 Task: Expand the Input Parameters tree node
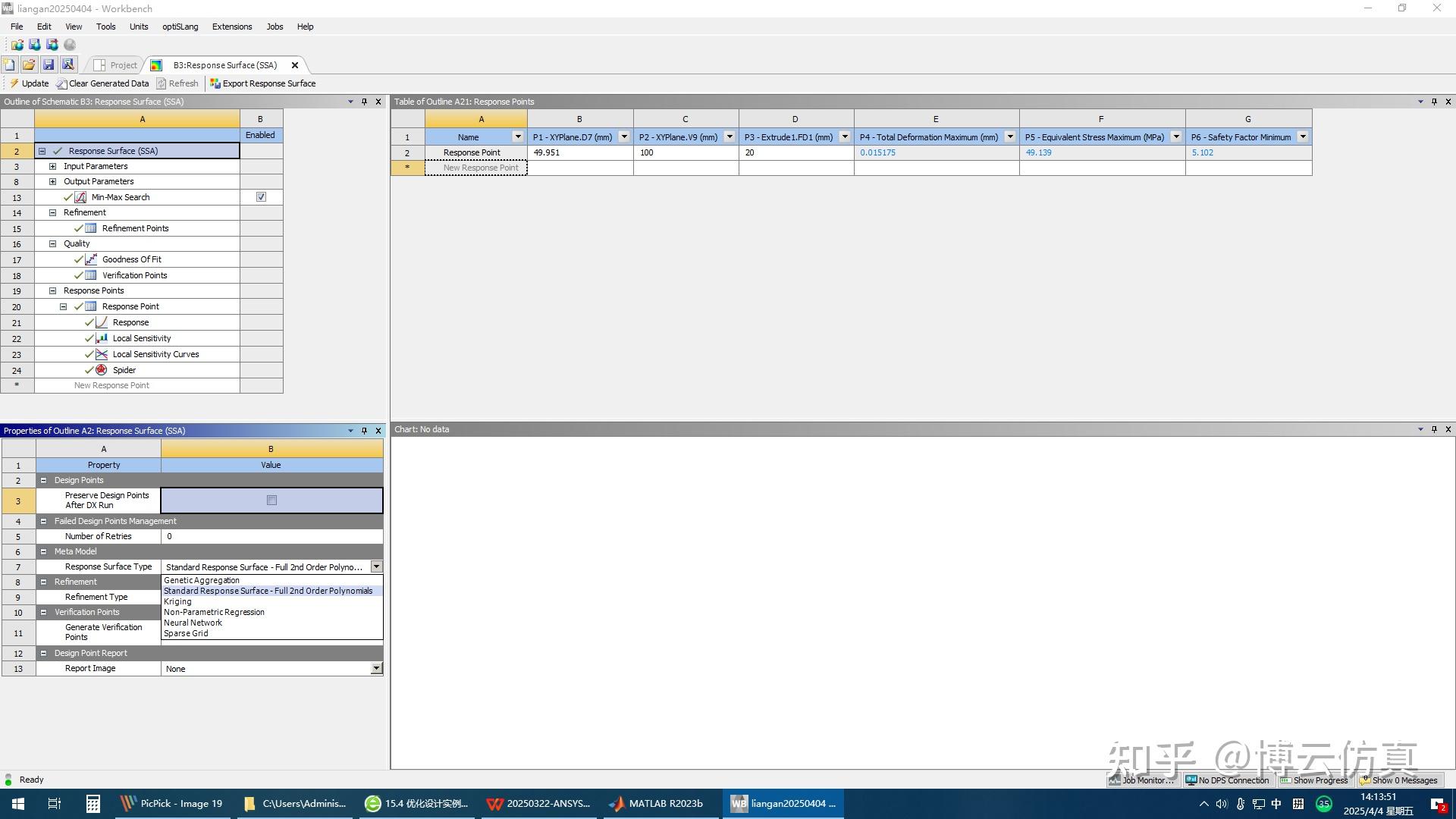(x=52, y=166)
